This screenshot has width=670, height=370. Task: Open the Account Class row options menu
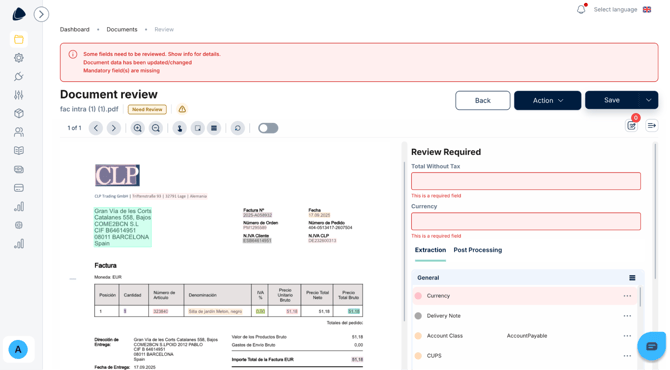pyautogui.click(x=627, y=336)
